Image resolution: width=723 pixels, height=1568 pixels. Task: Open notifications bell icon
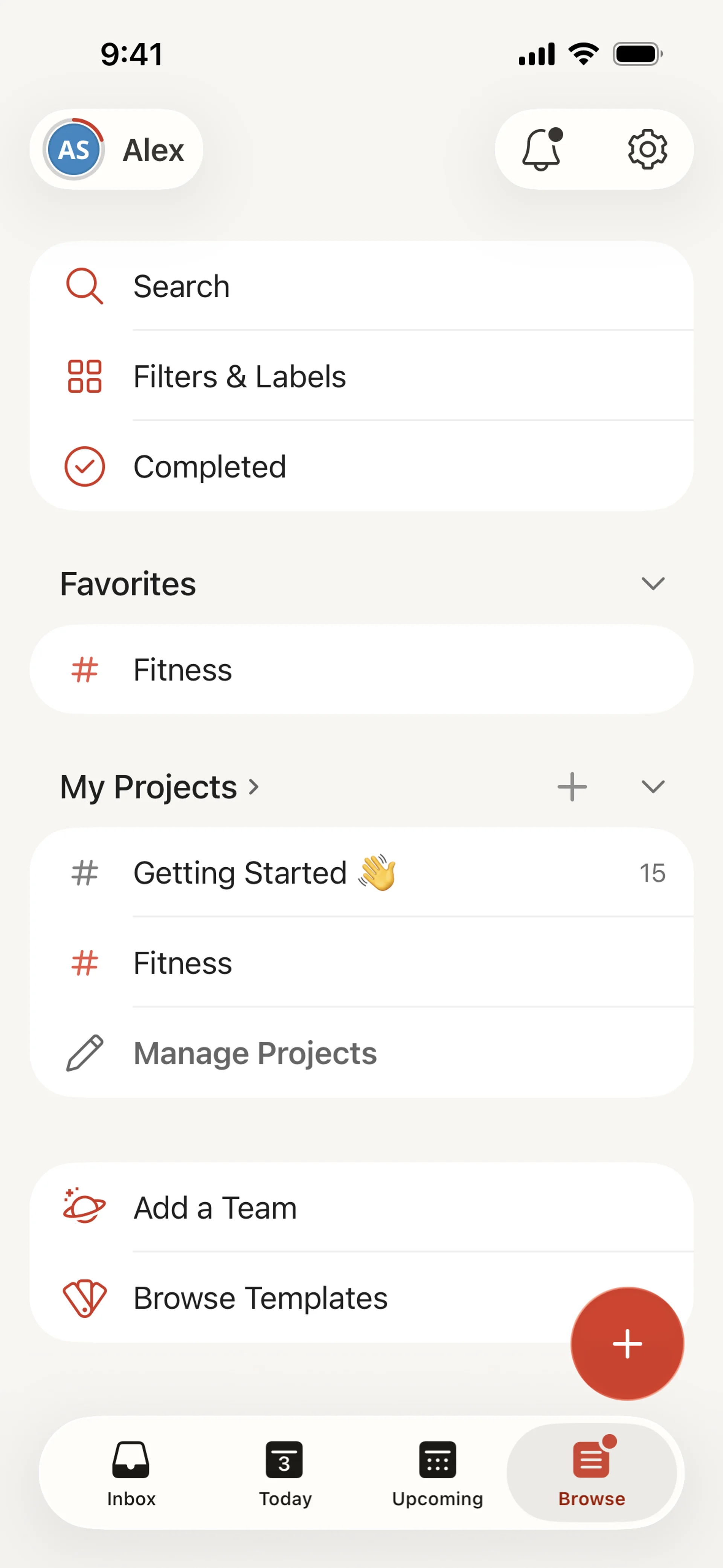coord(541,150)
